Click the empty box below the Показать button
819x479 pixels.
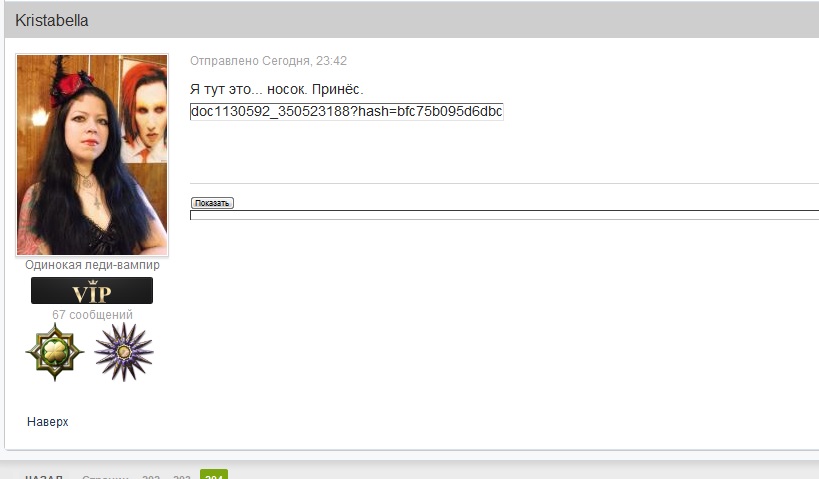[505, 215]
